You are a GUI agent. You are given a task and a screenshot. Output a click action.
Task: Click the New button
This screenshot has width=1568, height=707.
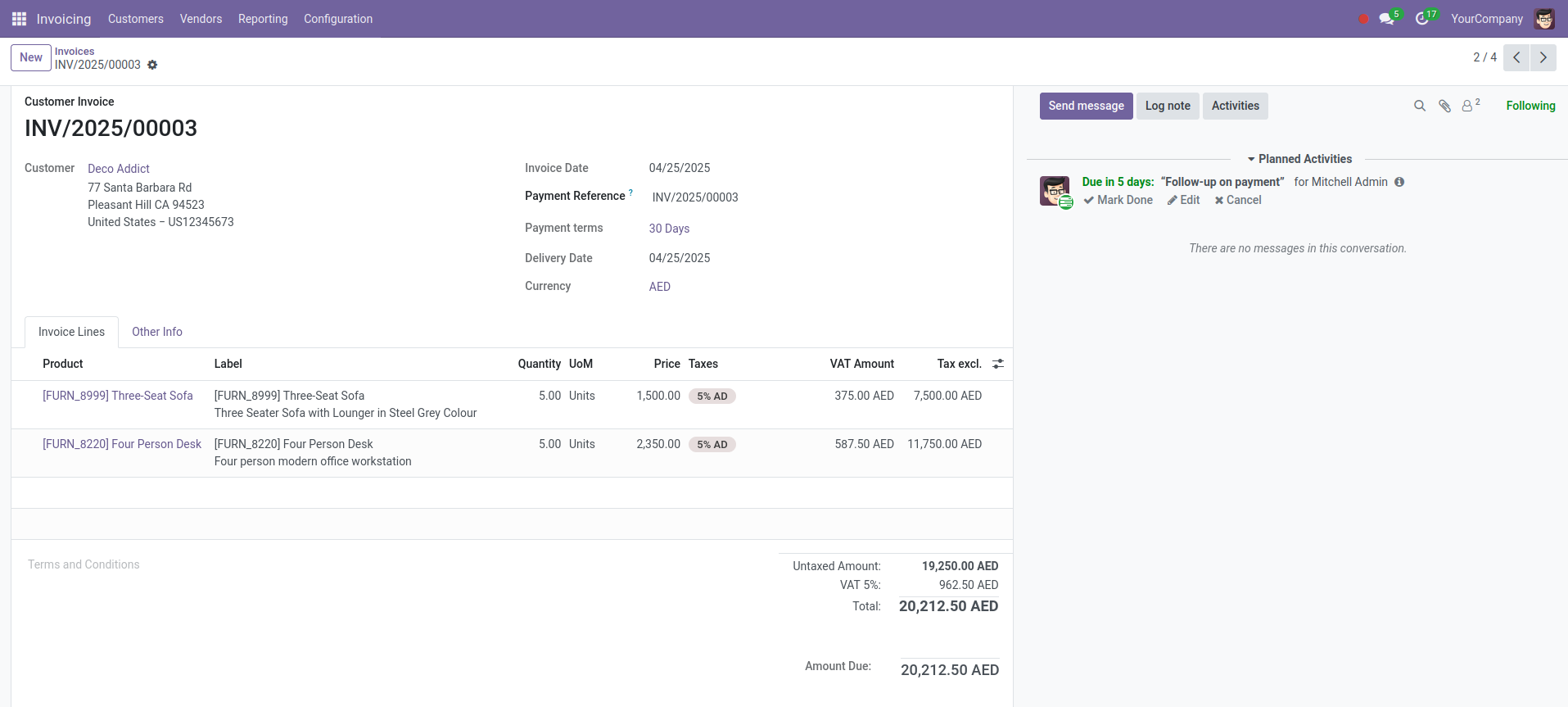tap(31, 57)
